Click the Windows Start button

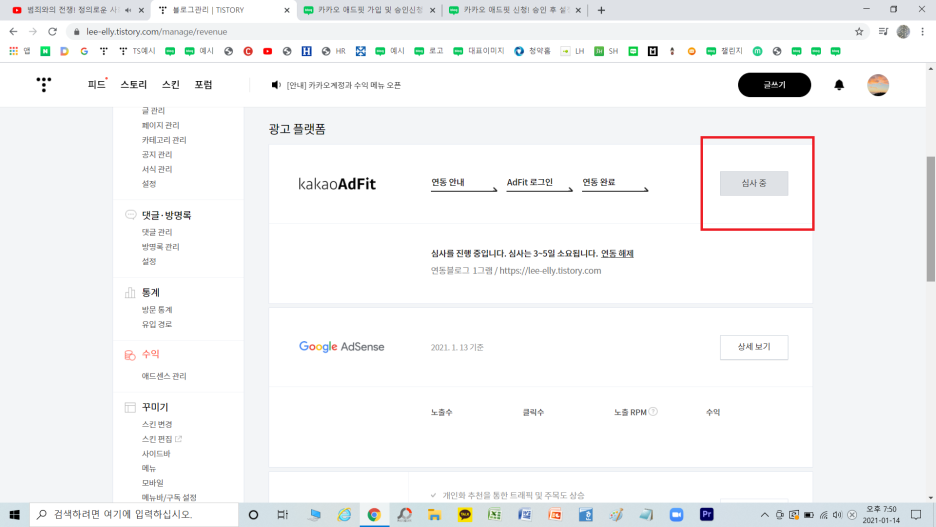point(14,514)
